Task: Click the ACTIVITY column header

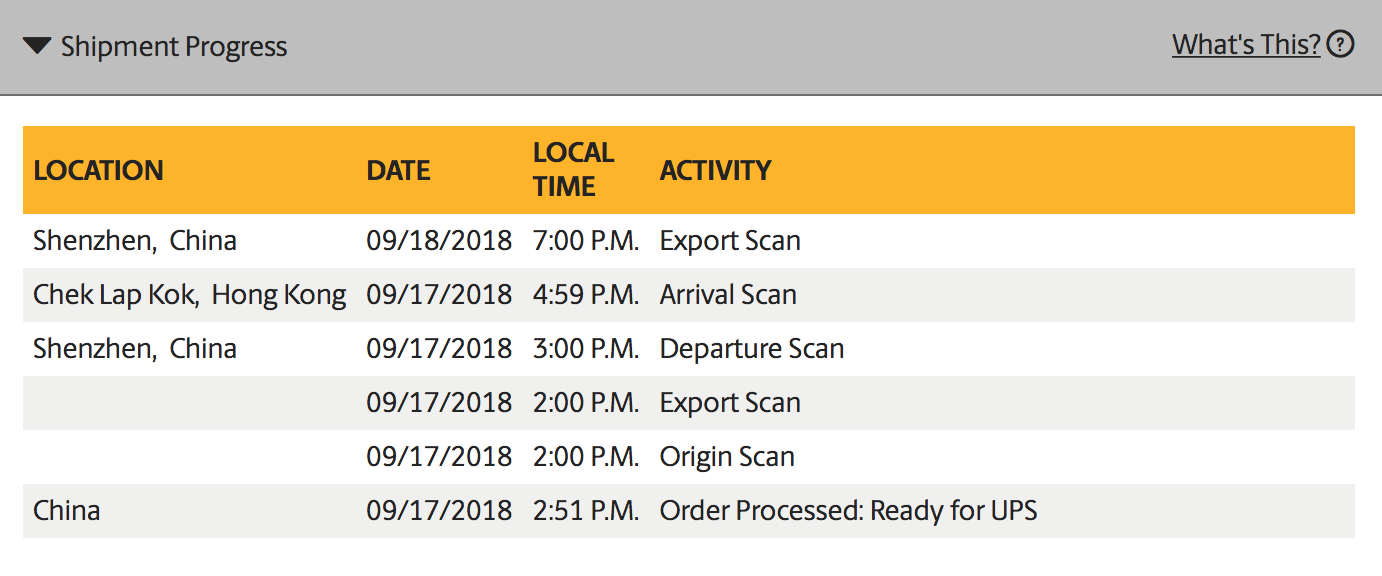Action: click(715, 170)
